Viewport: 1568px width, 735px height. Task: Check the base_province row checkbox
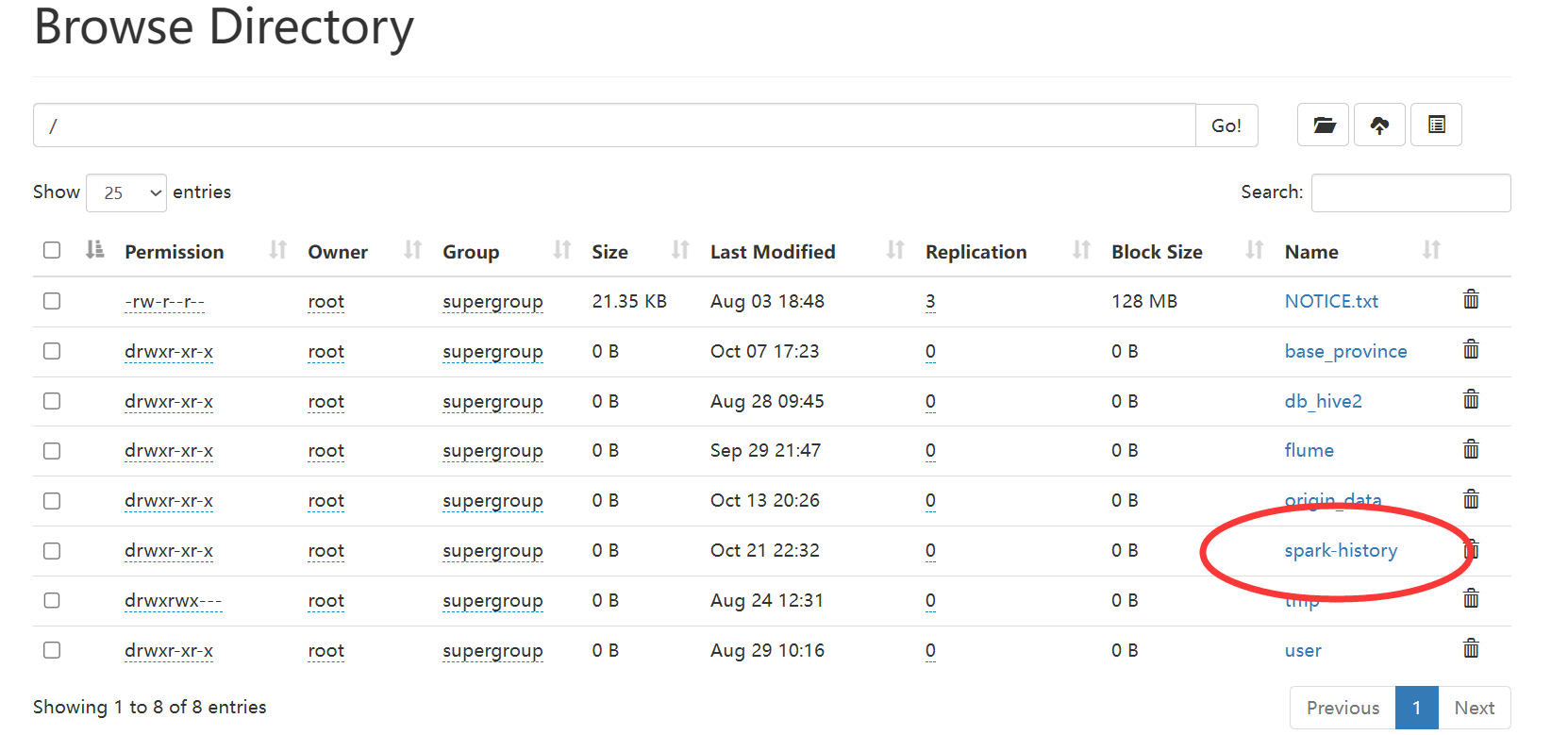coord(52,351)
